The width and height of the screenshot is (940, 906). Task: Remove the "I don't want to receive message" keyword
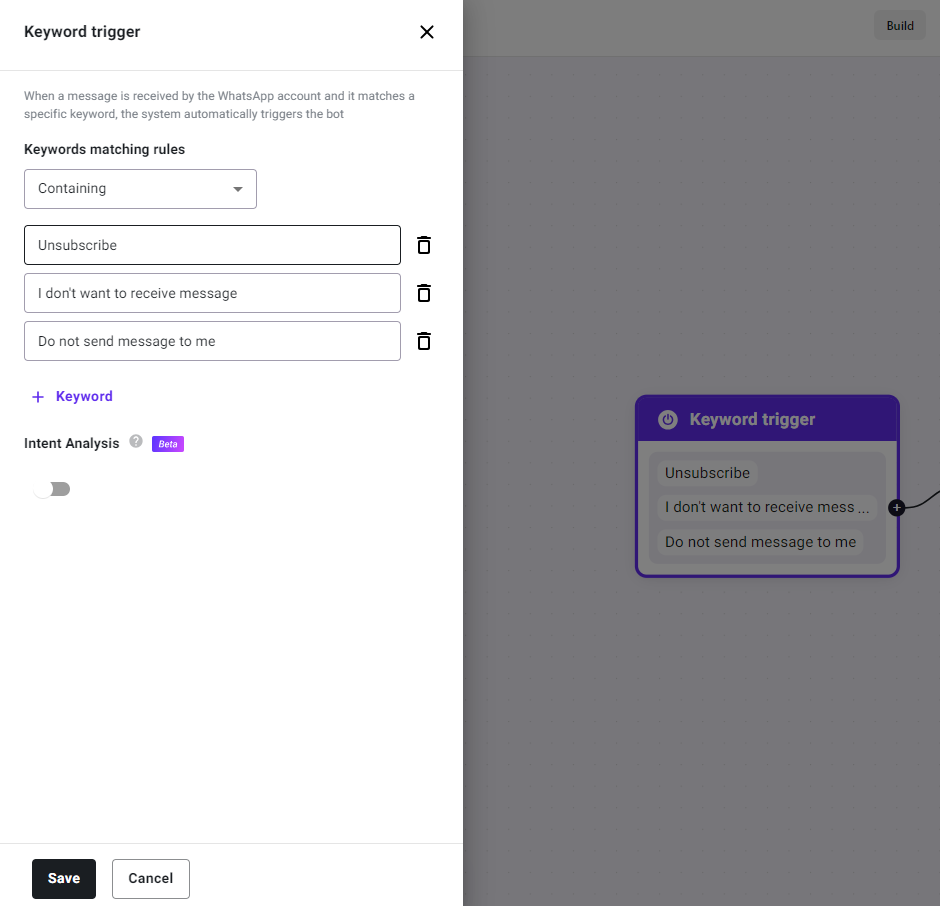[424, 293]
